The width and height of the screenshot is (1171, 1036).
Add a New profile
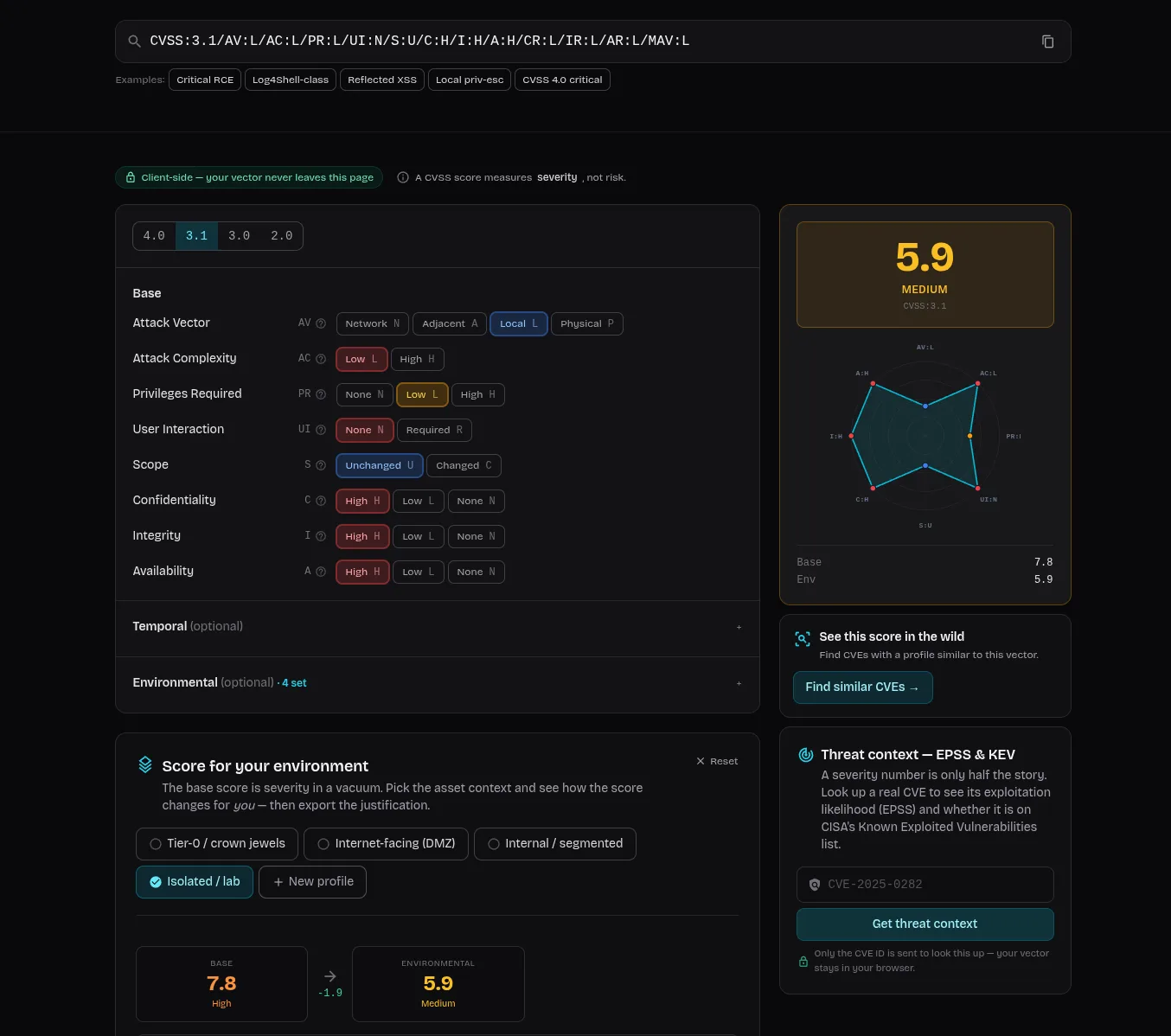point(312,882)
